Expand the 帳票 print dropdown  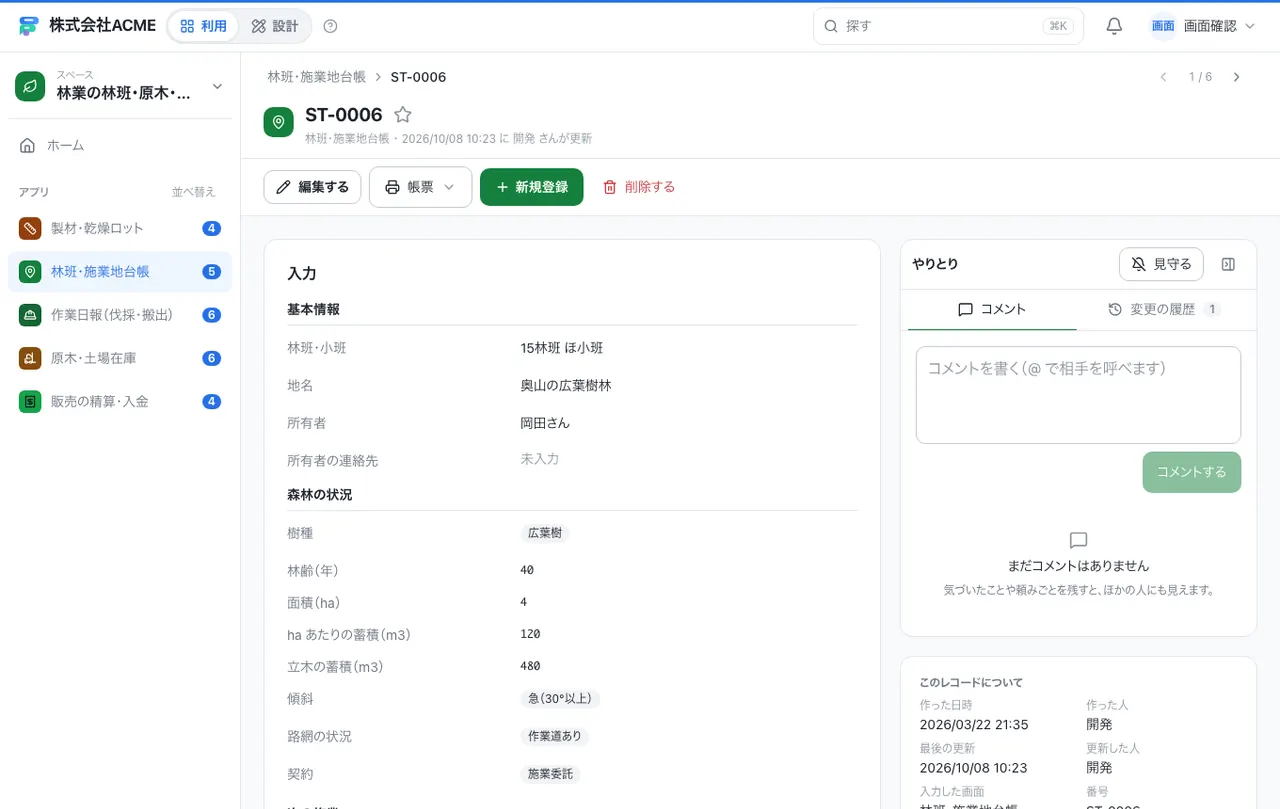(420, 187)
